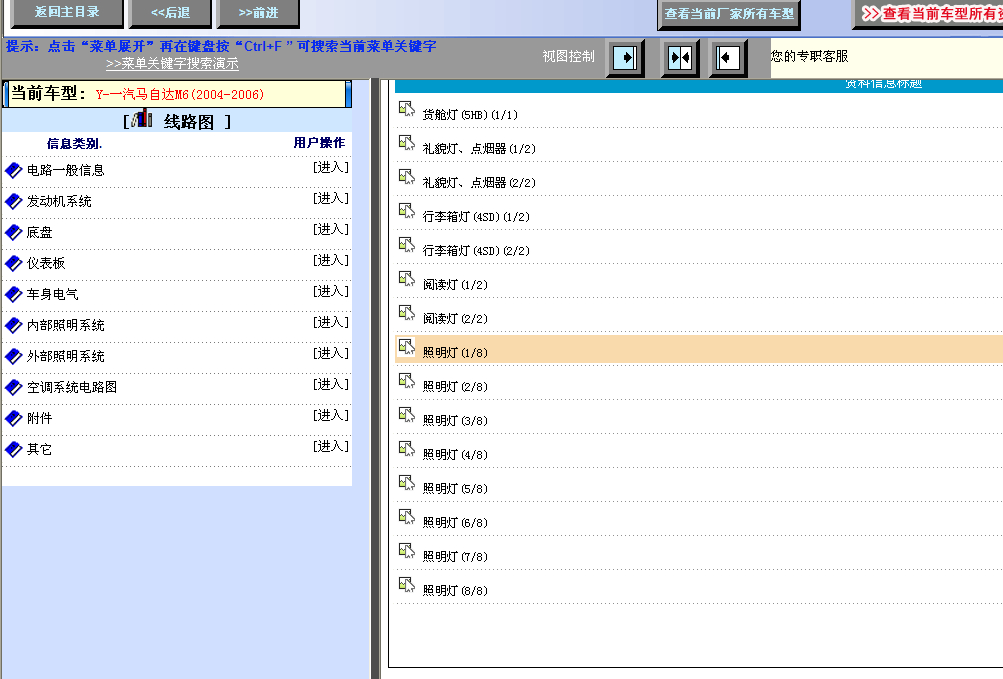Enter 内部照明系统 via its [进入] link
The height and width of the screenshot is (679, 1003).
point(331,323)
